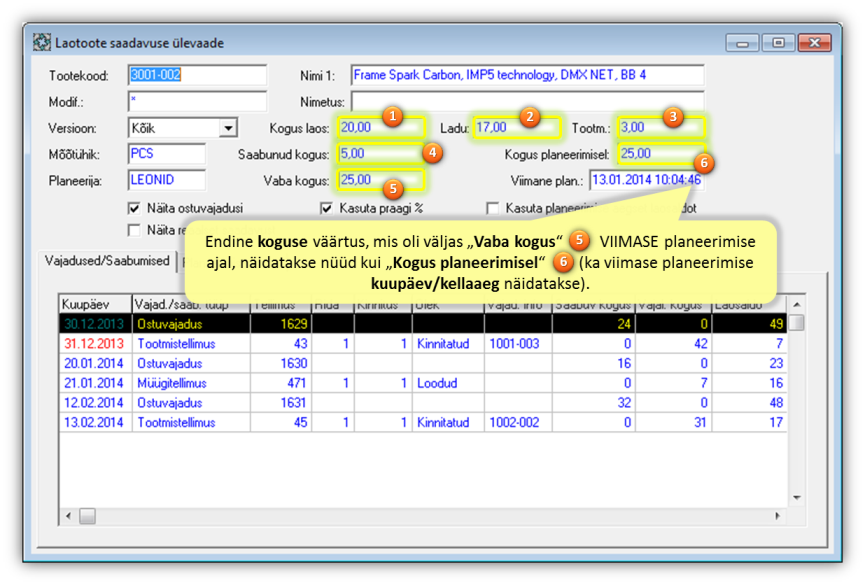Image resolution: width=865 pixels, height=585 pixels.
Task: Click the horizontal scrollbar thumb
Action: (x=87, y=516)
